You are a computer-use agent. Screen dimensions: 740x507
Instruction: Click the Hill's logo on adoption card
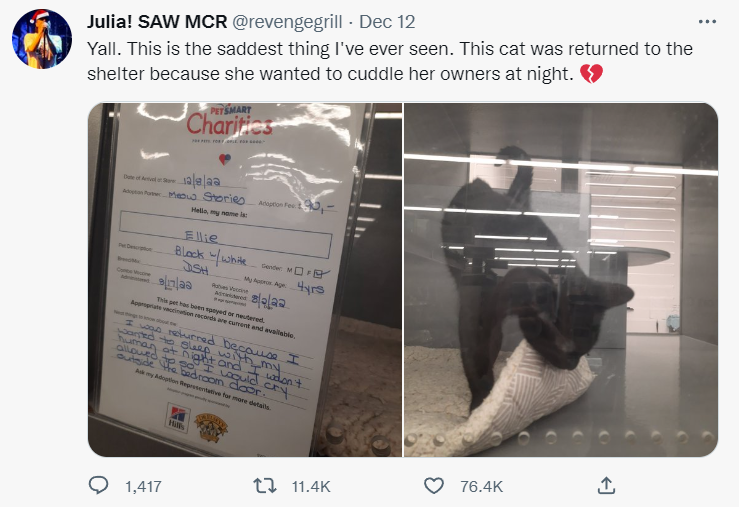[x=178, y=417]
